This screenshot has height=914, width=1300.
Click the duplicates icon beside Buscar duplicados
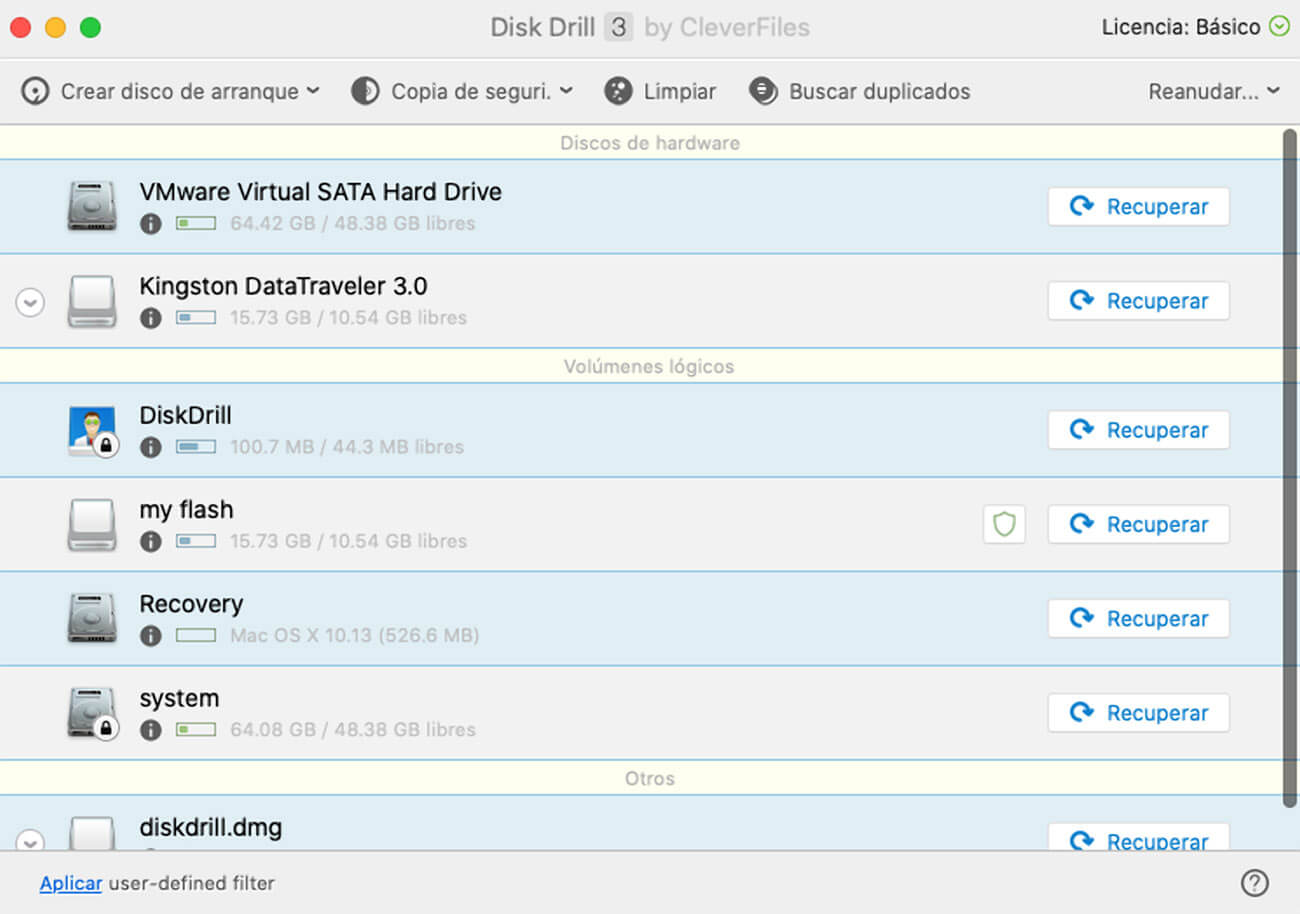click(763, 91)
